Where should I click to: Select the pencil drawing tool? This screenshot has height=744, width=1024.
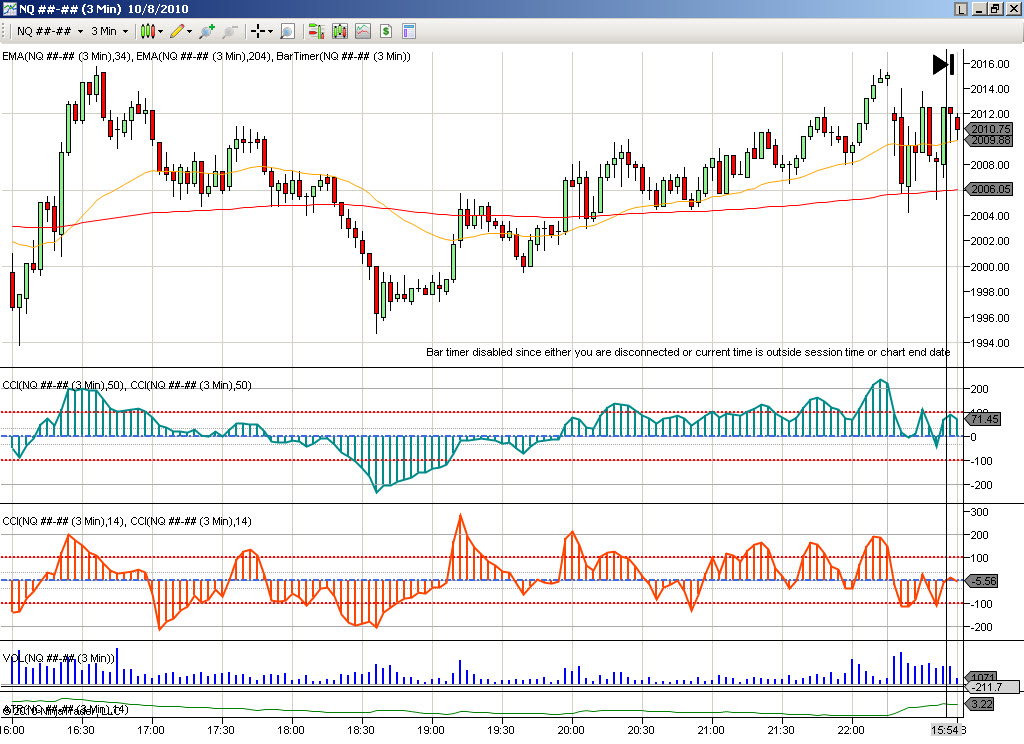[180, 31]
